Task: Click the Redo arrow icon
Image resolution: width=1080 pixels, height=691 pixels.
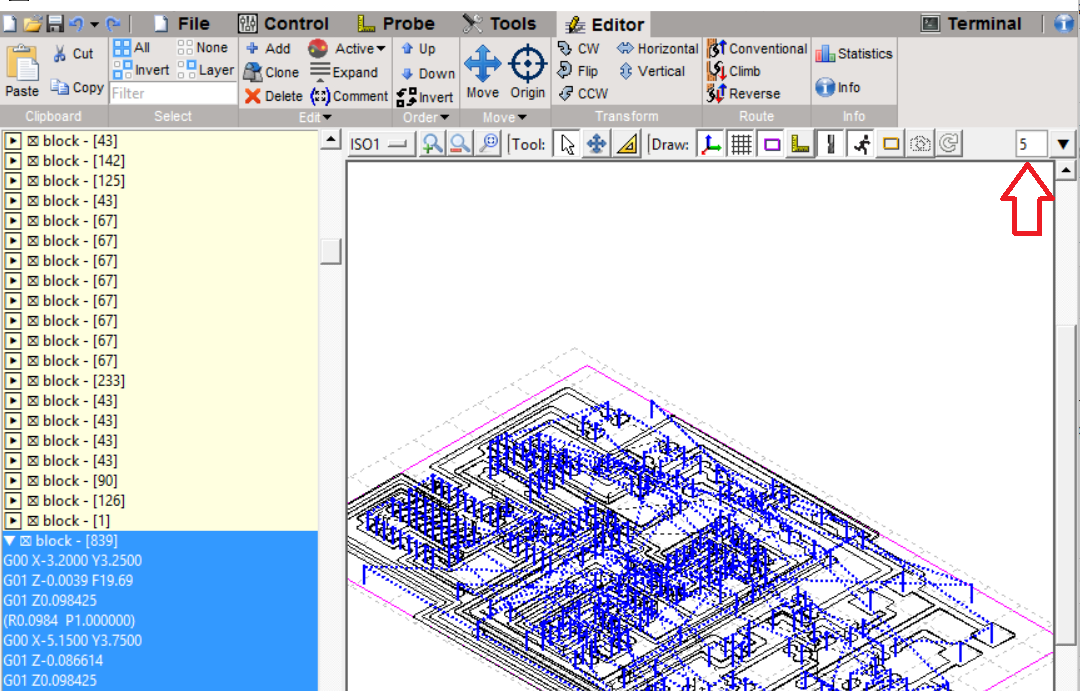Action: 113,24
